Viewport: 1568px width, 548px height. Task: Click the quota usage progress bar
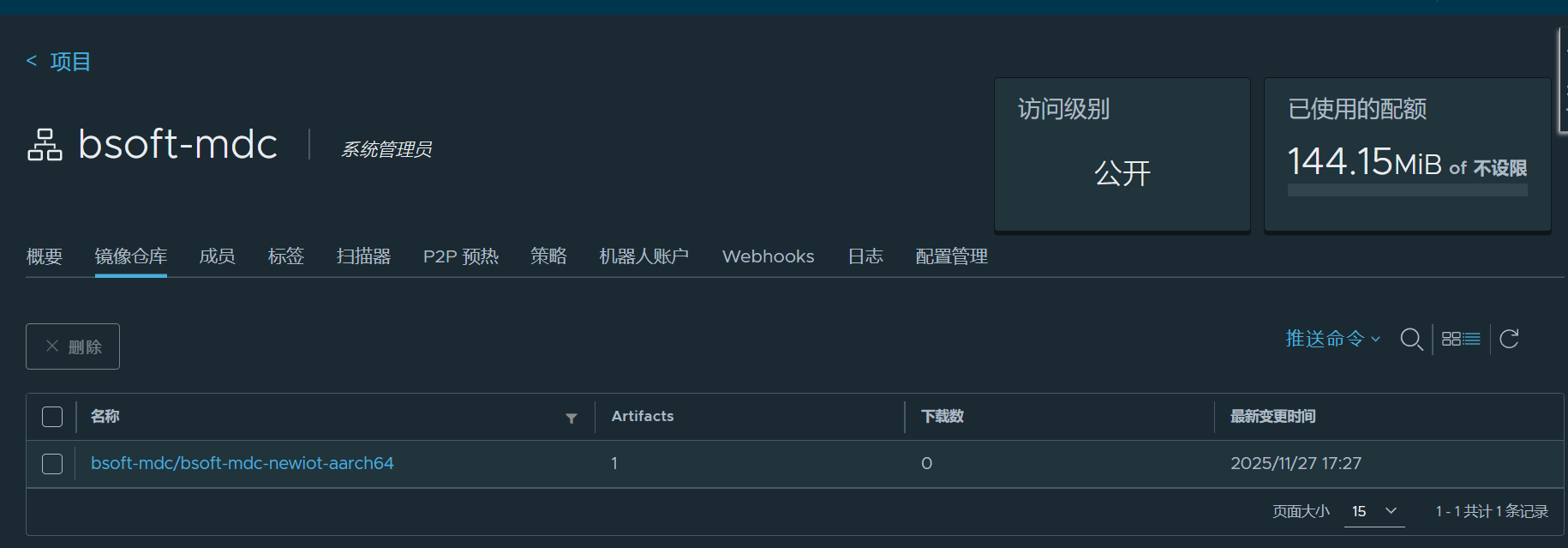1408,190
